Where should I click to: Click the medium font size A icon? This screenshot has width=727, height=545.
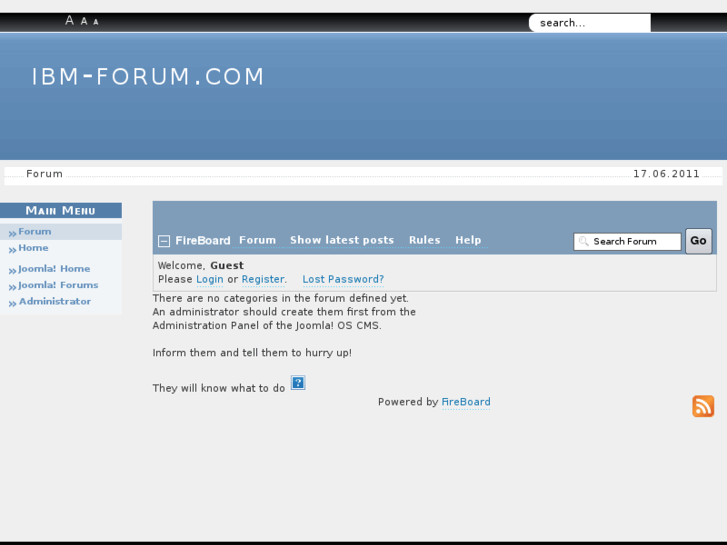84,21
